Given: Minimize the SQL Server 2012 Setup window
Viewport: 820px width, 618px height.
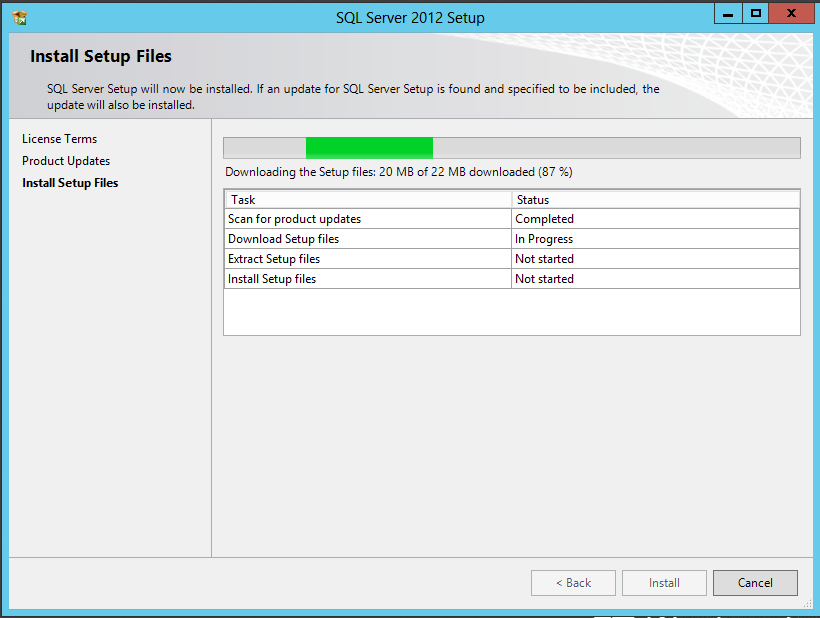Looking at the screenshot, I should [x=728, y=14].
